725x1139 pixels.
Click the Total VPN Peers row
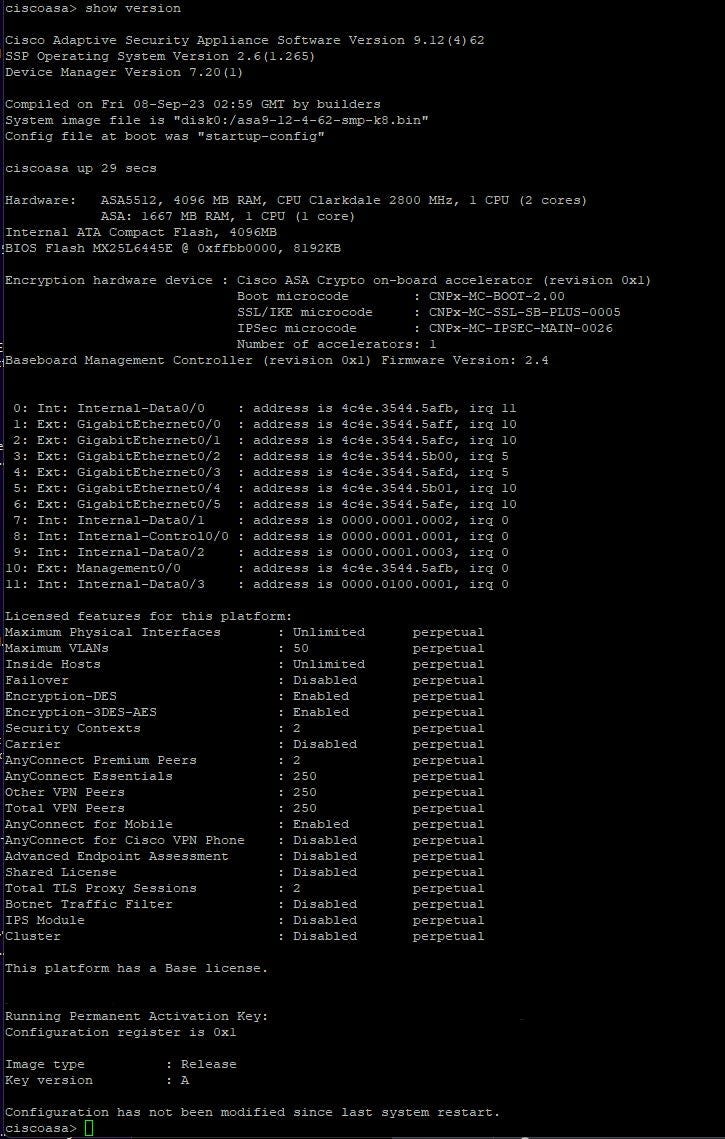[x=245, y=808]
